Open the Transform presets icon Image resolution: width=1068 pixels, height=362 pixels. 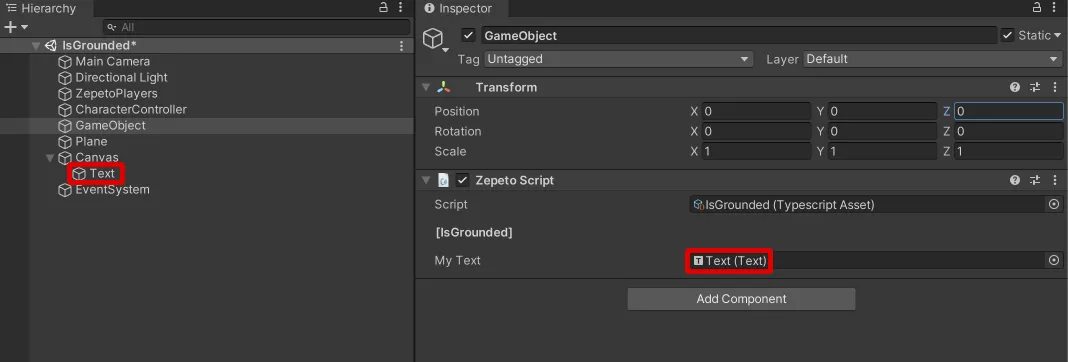click(x=1035, y=87)
